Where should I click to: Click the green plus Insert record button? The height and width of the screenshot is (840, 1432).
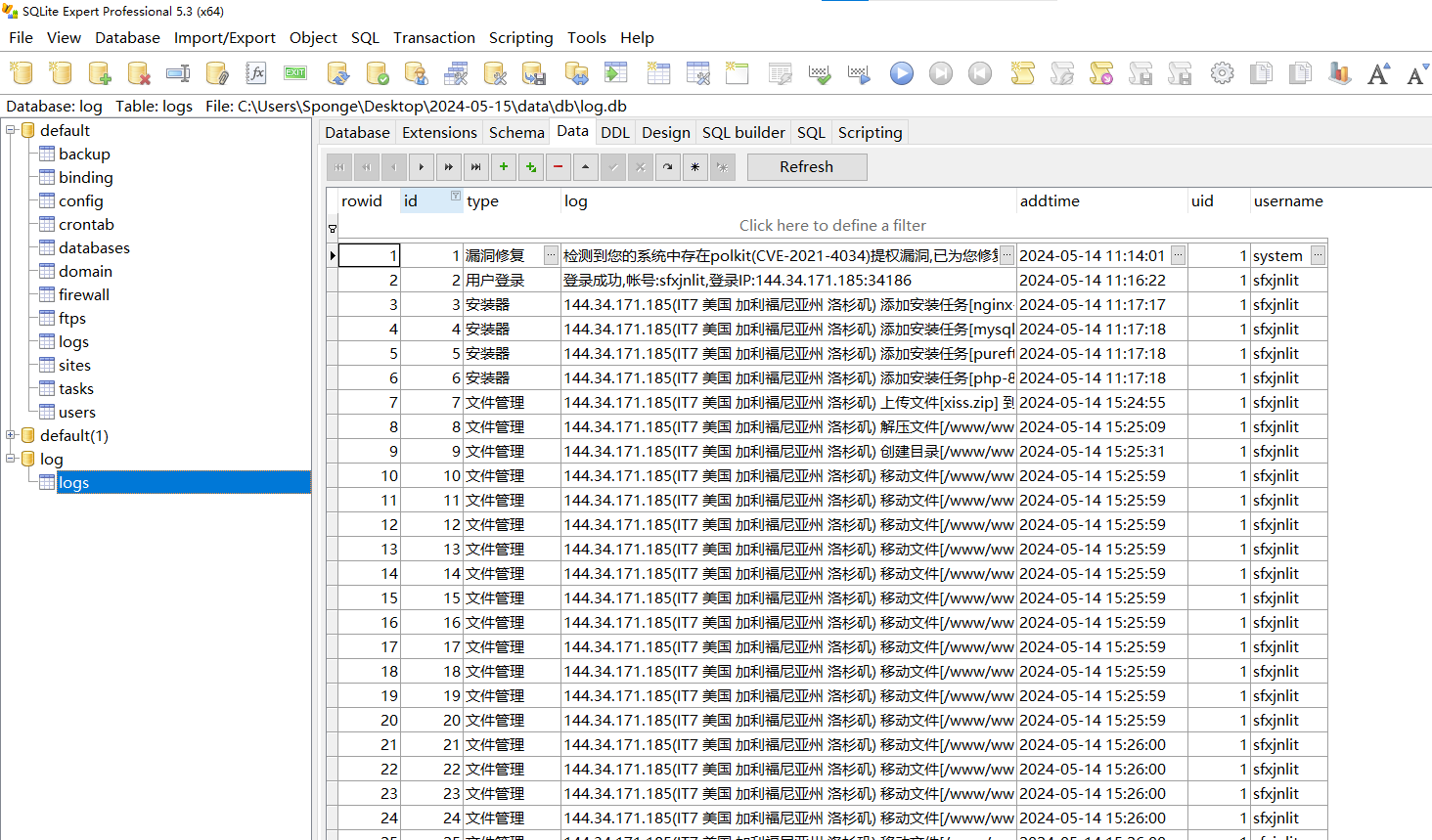click(x=504, y=167)
